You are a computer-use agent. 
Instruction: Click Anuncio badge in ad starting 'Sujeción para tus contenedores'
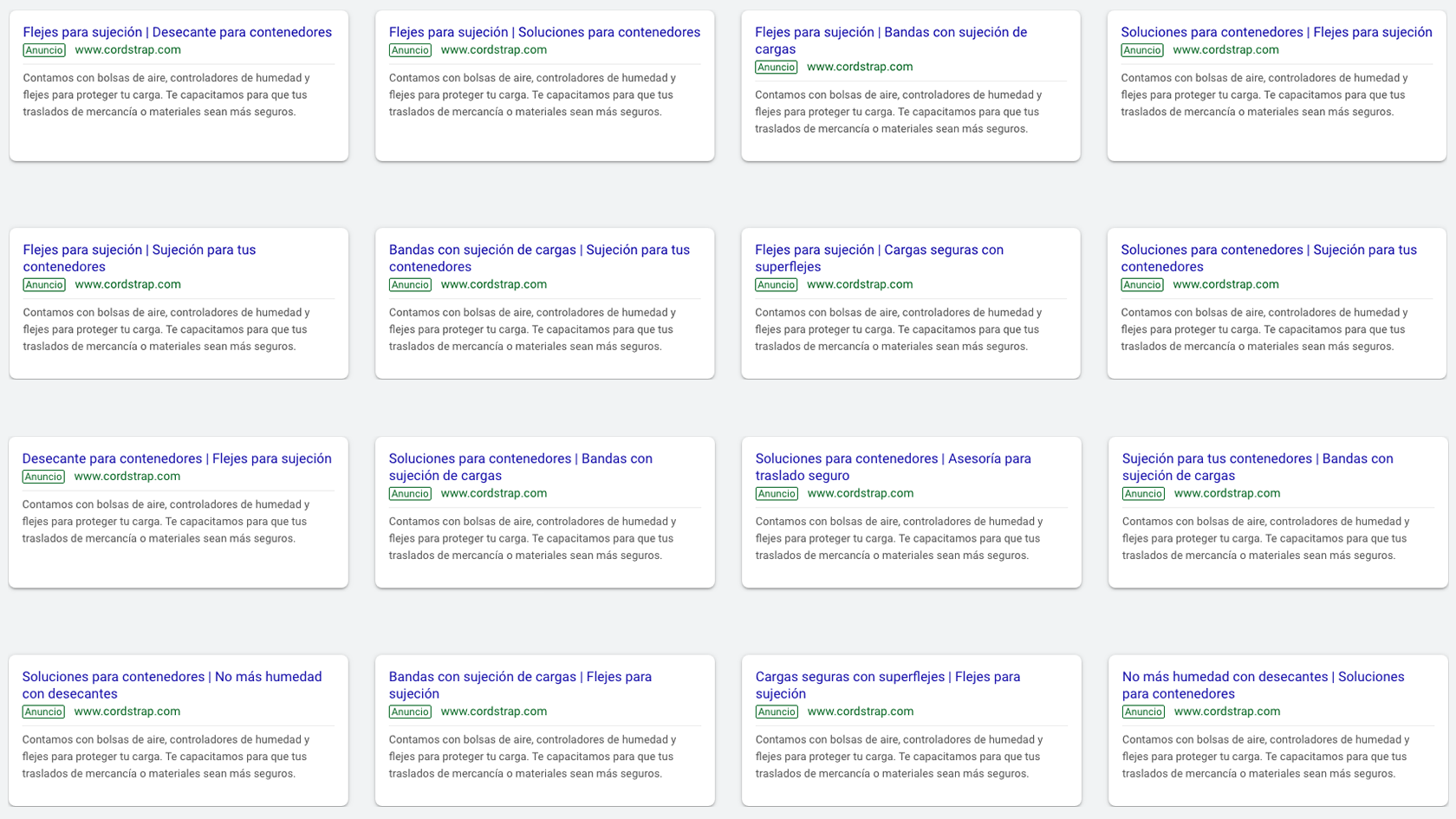pyautogui.click(x=1143, y=494)
